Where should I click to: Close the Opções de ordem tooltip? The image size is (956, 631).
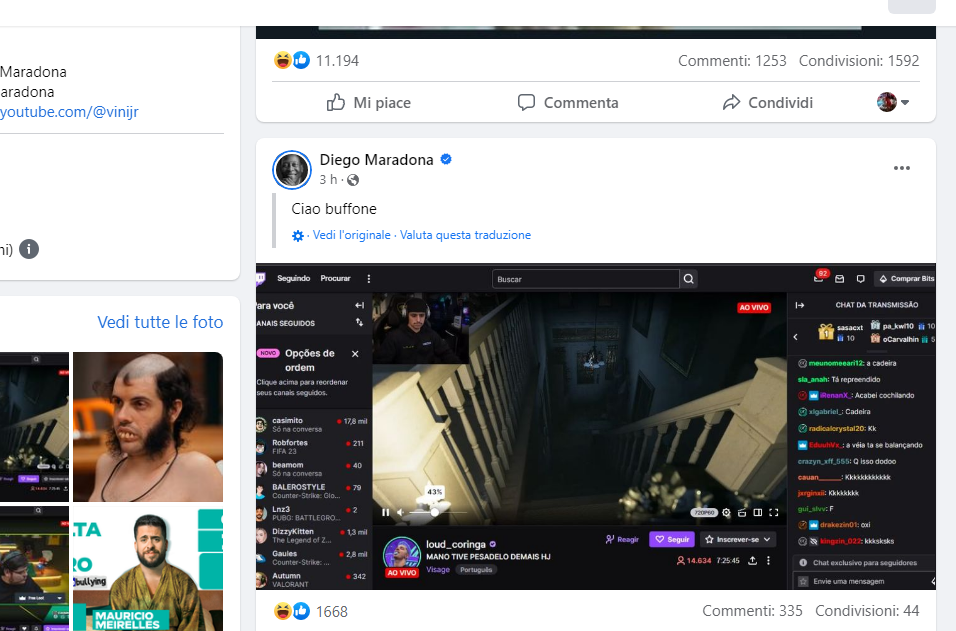[x=355, y=354]
